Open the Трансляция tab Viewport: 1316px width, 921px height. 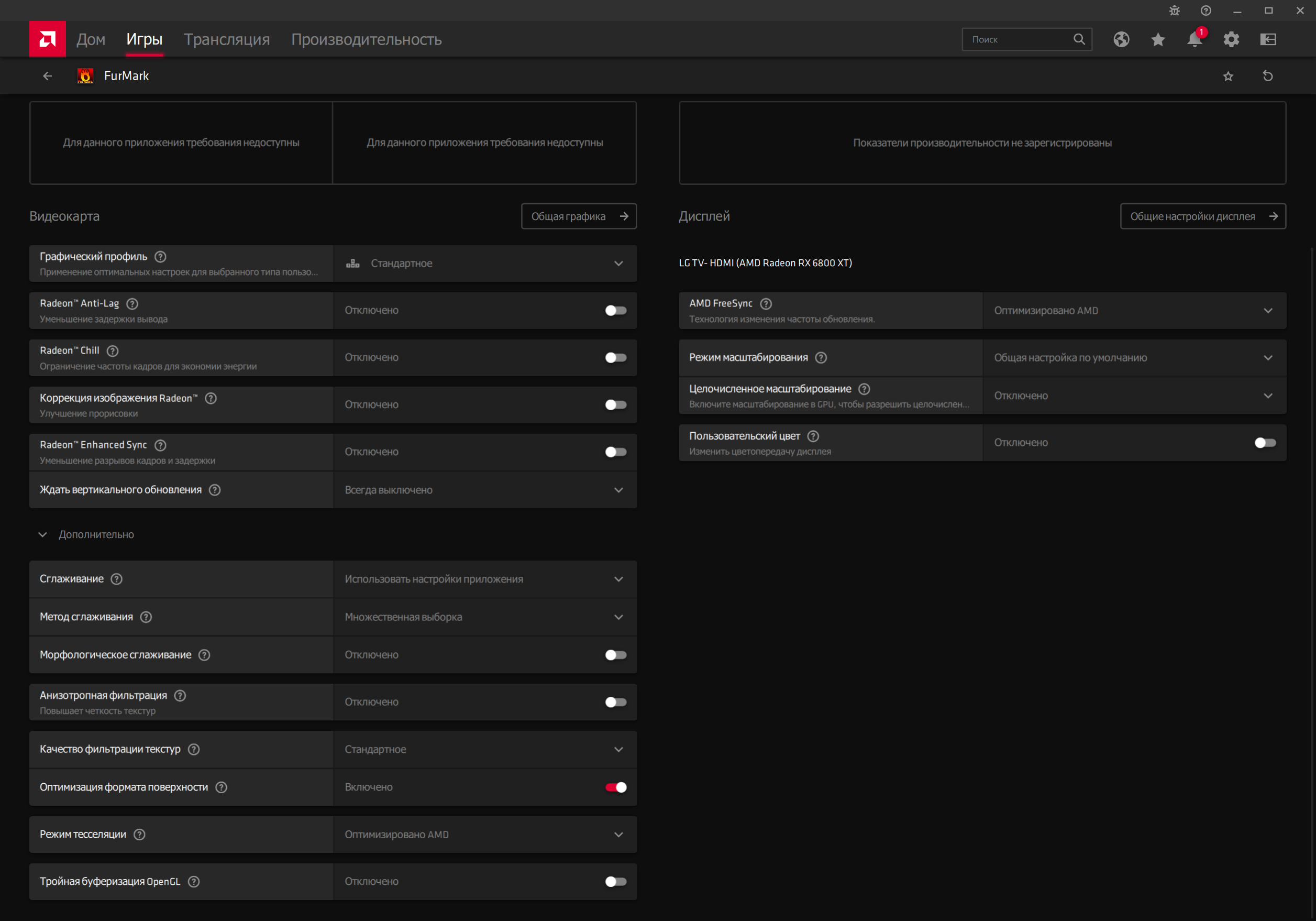226,39
